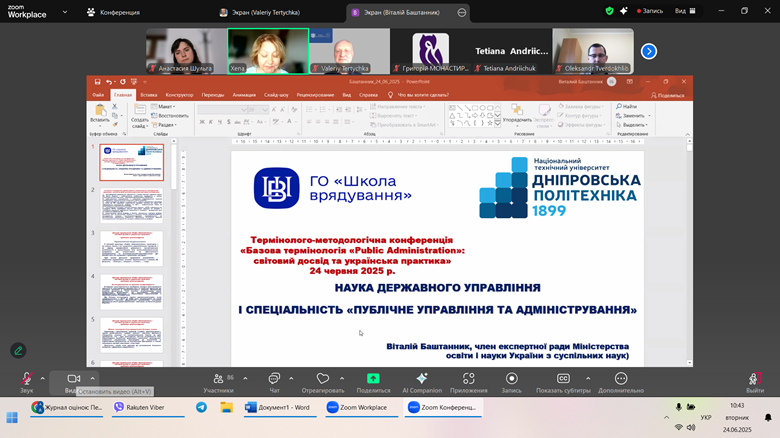
Task: Click the green pencil annotate icon
Action: (18, 350)
